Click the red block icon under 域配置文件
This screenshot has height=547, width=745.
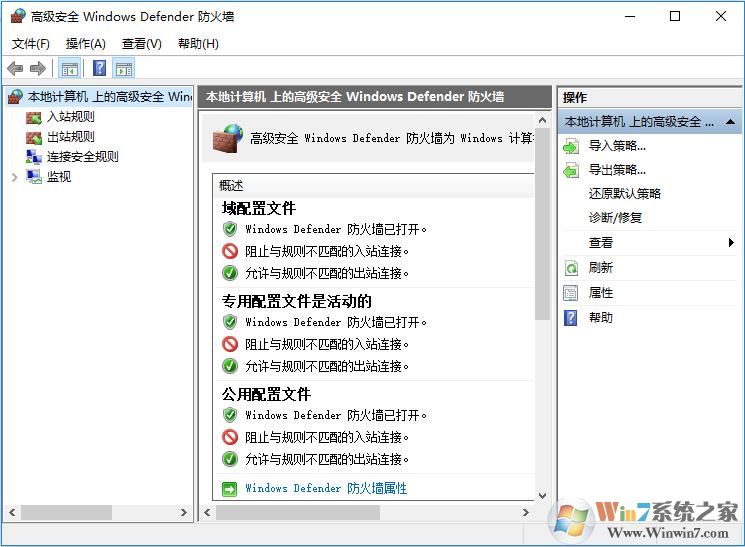[x=230, y=251]
